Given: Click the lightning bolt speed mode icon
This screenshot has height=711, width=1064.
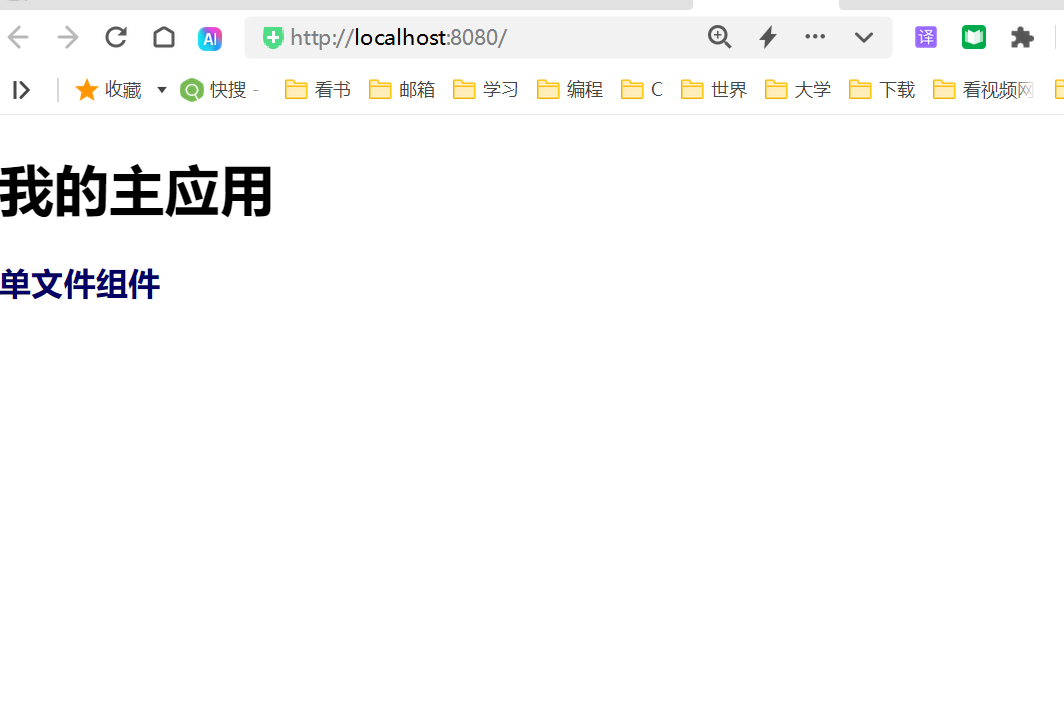Looking at the screenshot, I should (x=768, y=37).
